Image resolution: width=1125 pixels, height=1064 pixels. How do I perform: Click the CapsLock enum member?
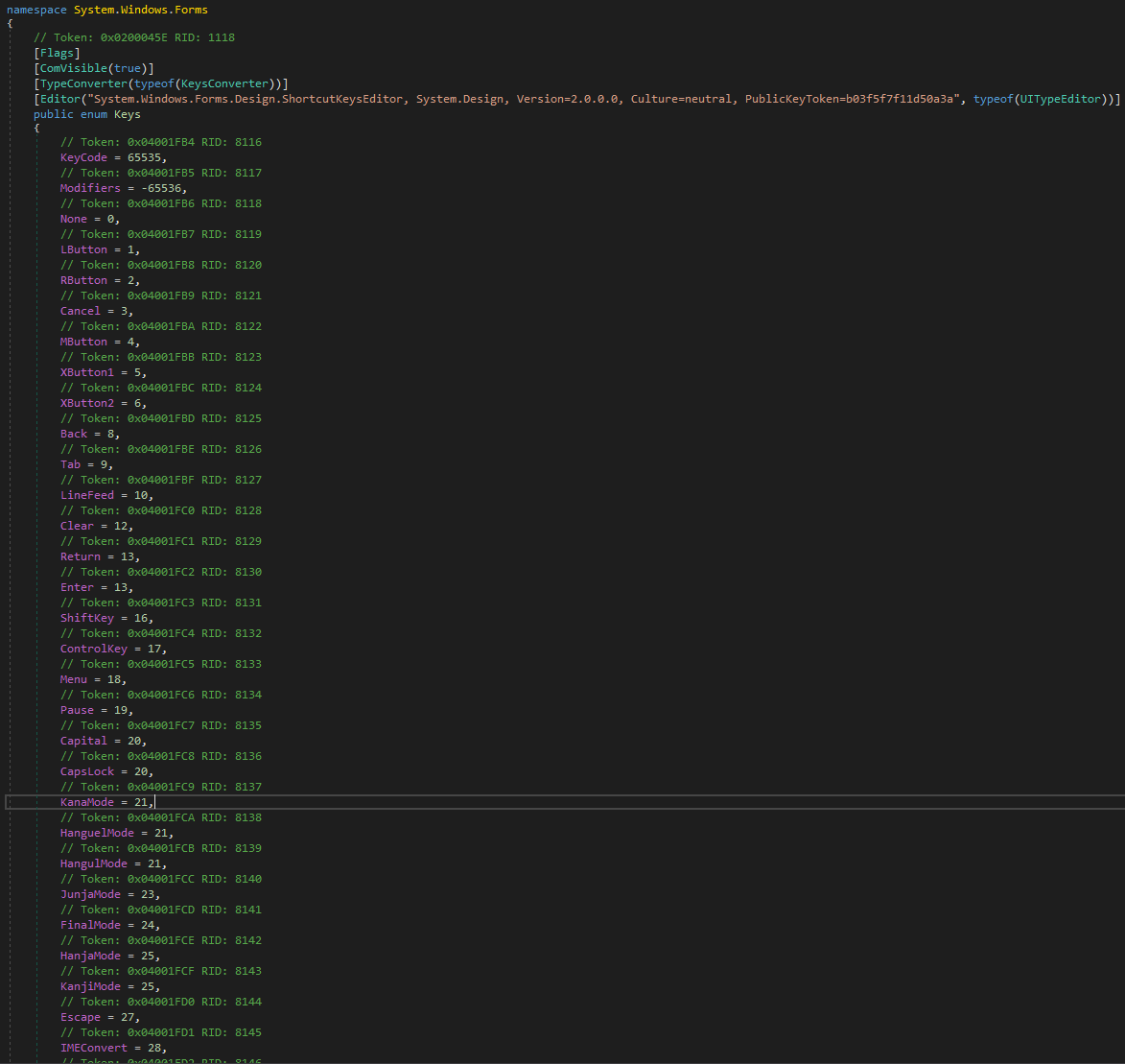pyautogui.click(x=87, y=771)
